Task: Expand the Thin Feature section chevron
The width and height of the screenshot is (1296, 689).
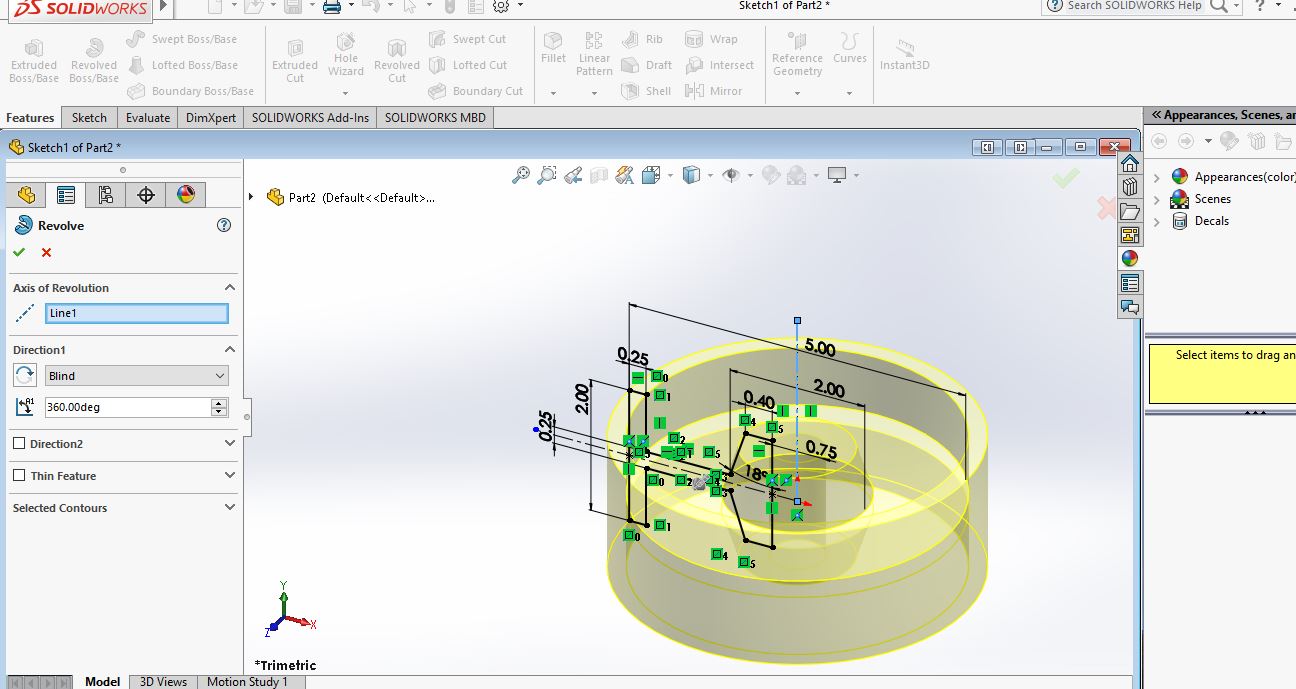Action: [230, 475]
